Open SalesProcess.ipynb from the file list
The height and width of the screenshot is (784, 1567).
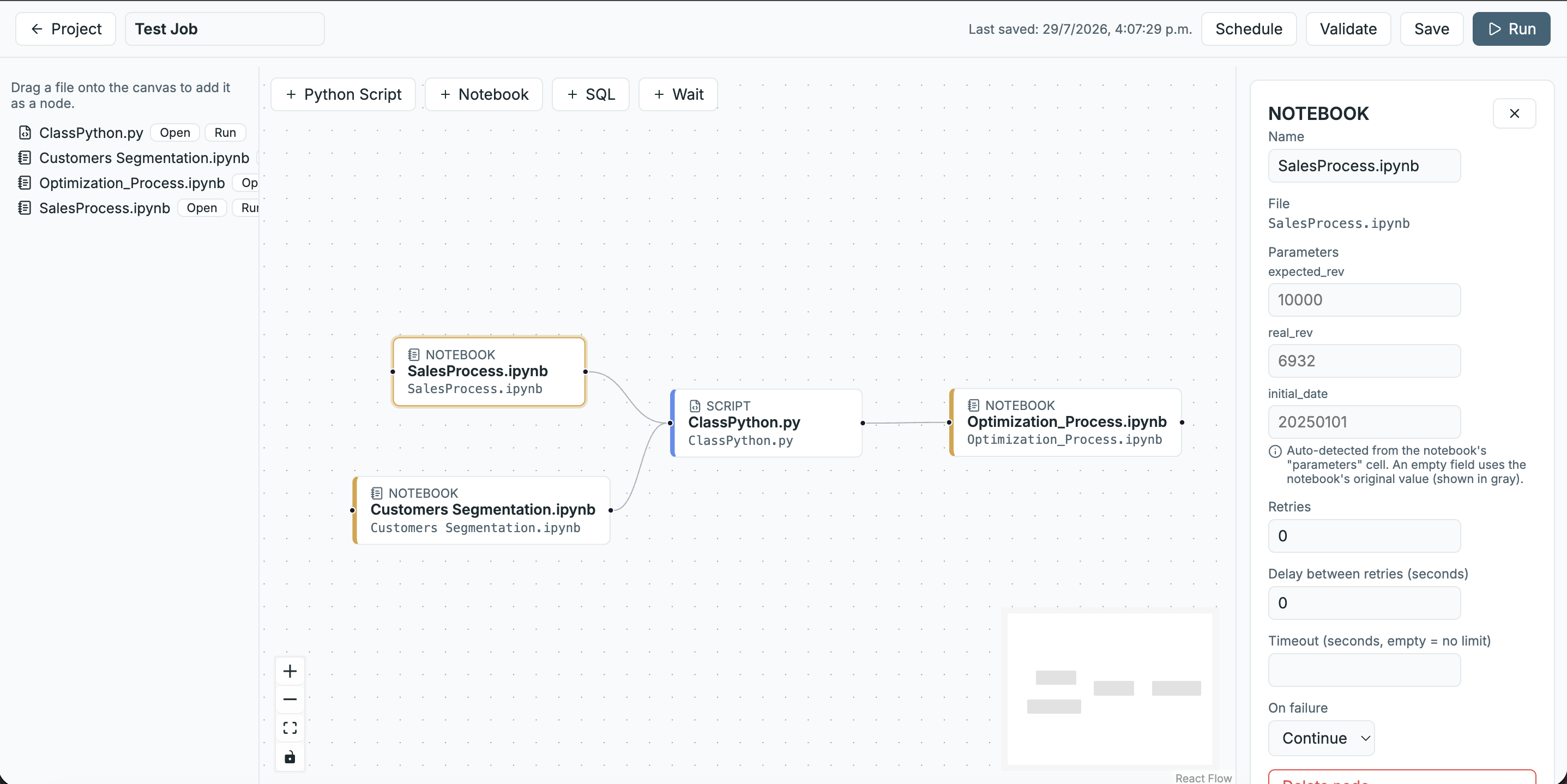pyautogui.click(x=202, y=208)
